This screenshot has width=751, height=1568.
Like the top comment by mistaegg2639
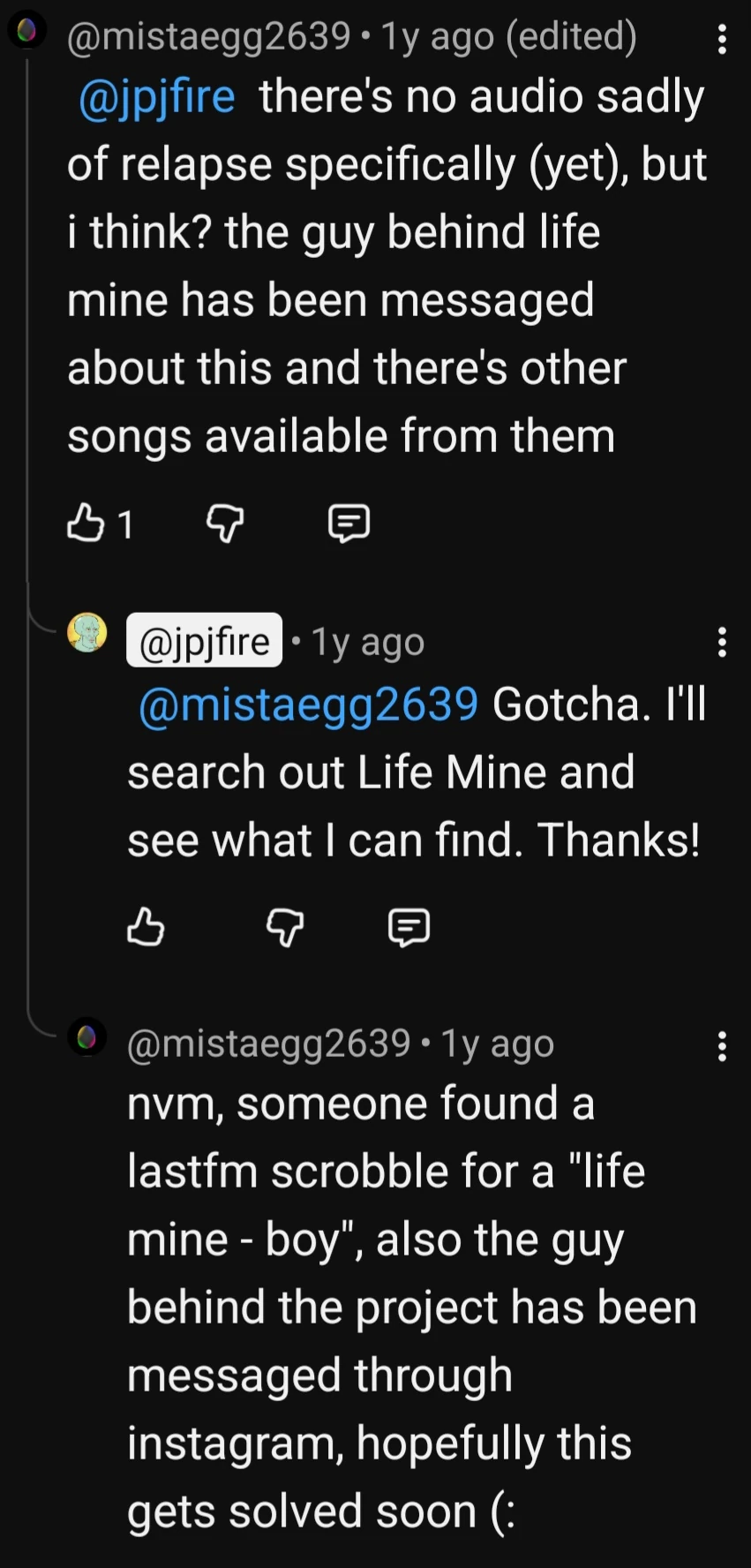tap(86, 523)
